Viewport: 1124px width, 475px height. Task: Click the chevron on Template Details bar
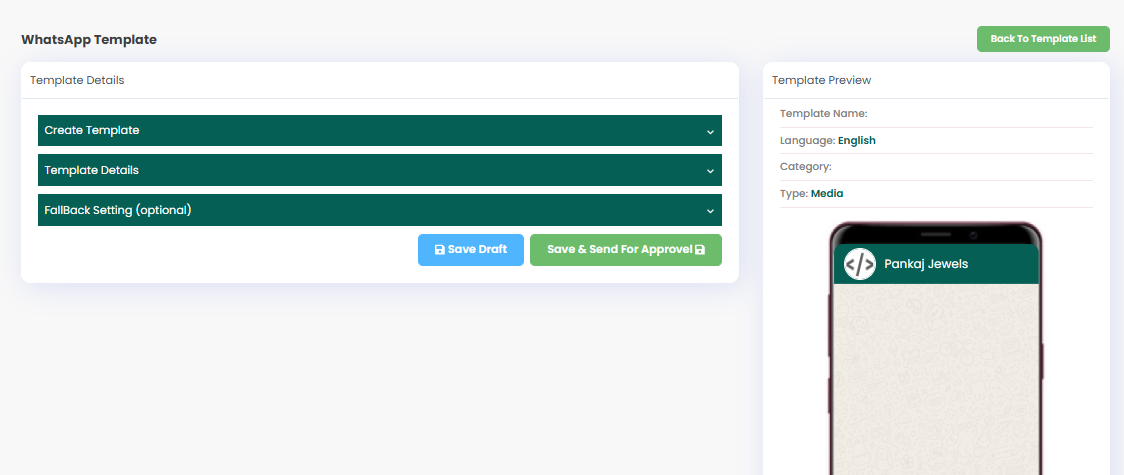click(710, 171)
